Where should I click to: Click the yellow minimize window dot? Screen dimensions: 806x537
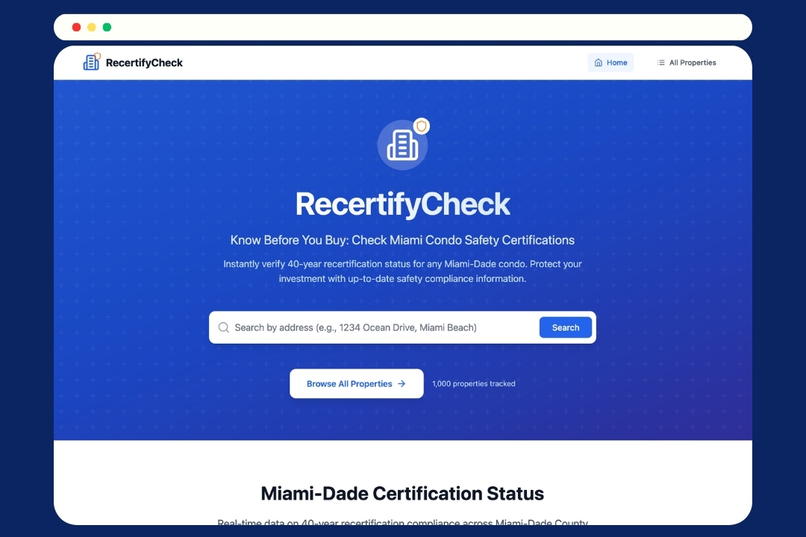point(91,27)
